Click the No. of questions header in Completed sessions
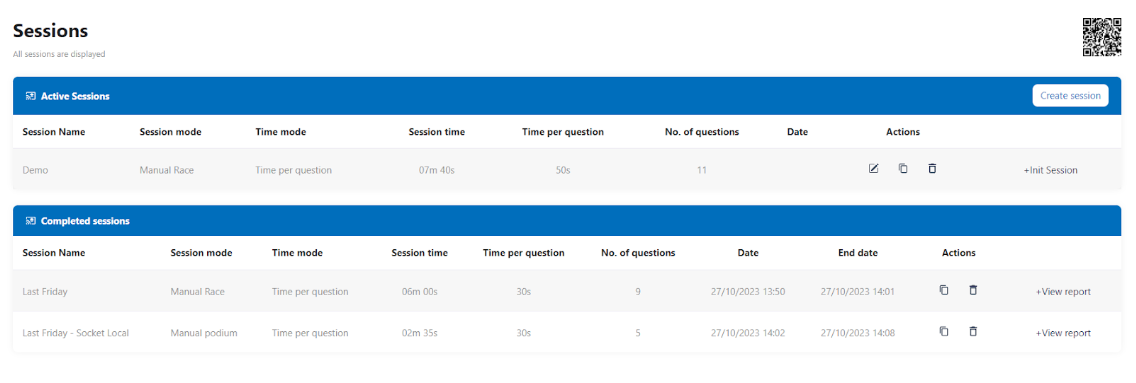 tap(638, 253)
